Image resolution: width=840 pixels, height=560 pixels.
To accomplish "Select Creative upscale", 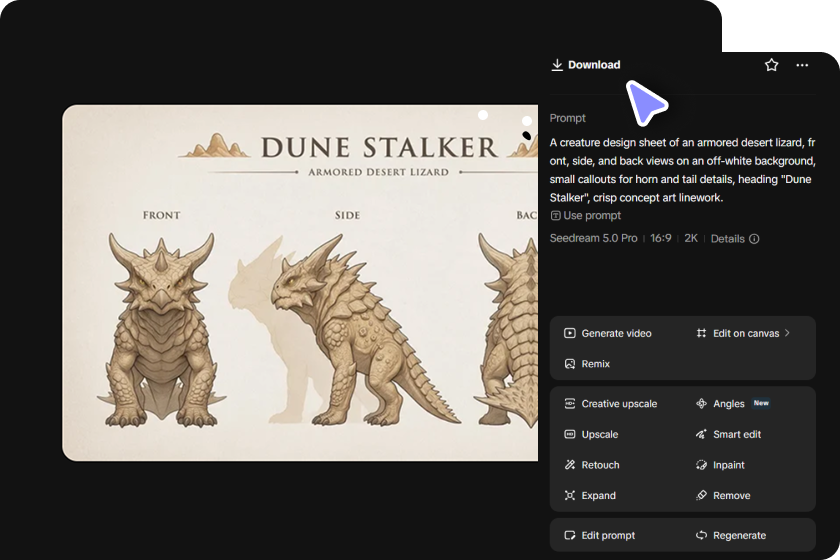I will pos(610,404).
